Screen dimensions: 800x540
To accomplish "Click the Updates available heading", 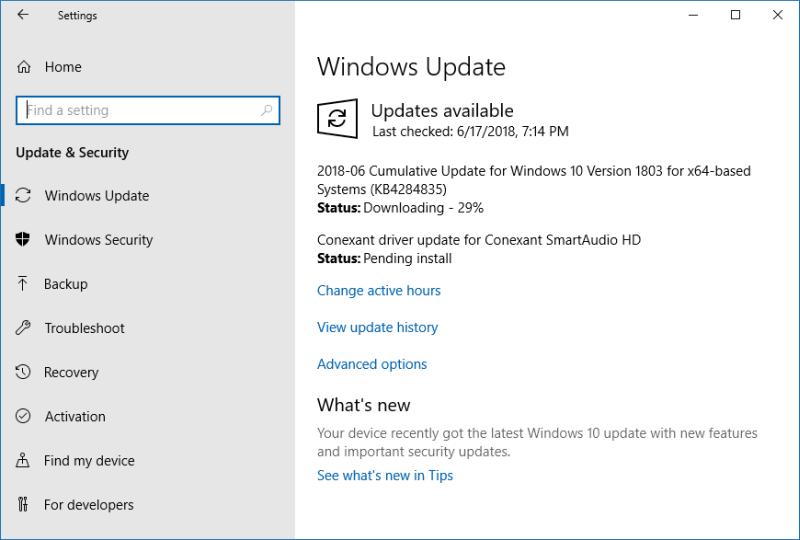I will pyautogui.click(x=442, y=111).
